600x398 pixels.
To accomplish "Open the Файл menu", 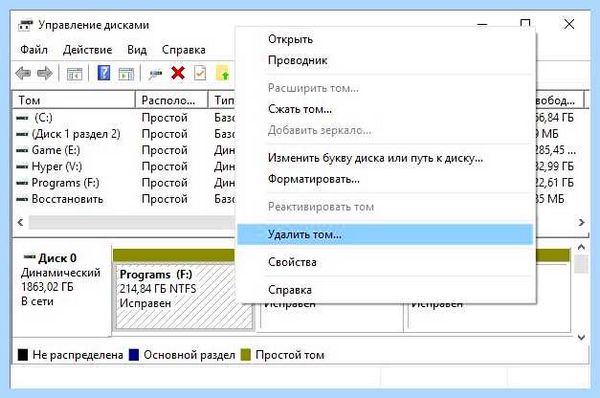I will coord(34,50).
